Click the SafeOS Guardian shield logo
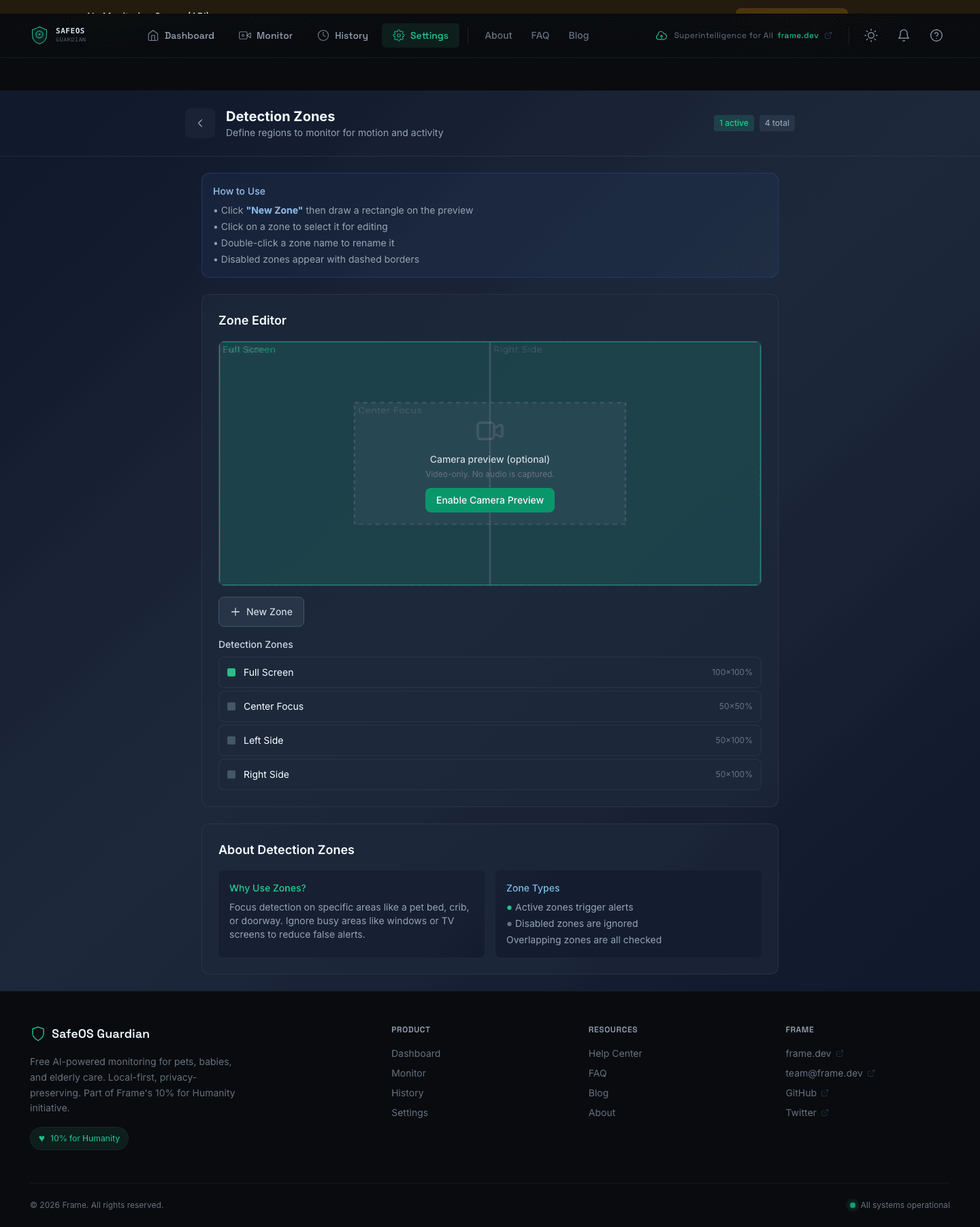The width and height of the screenshot is (980, 1227). (39, 35)
